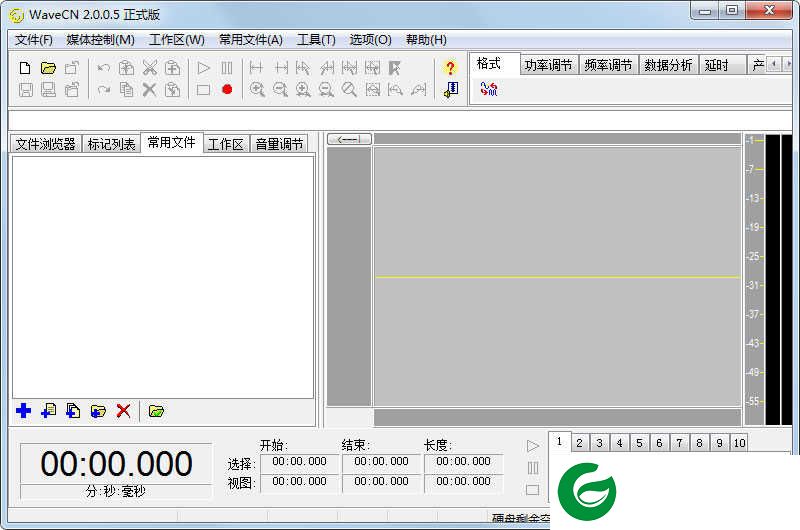Open the 常用文件(A) menu
Viewport: 800px width, 530px height.
(251, 40)
